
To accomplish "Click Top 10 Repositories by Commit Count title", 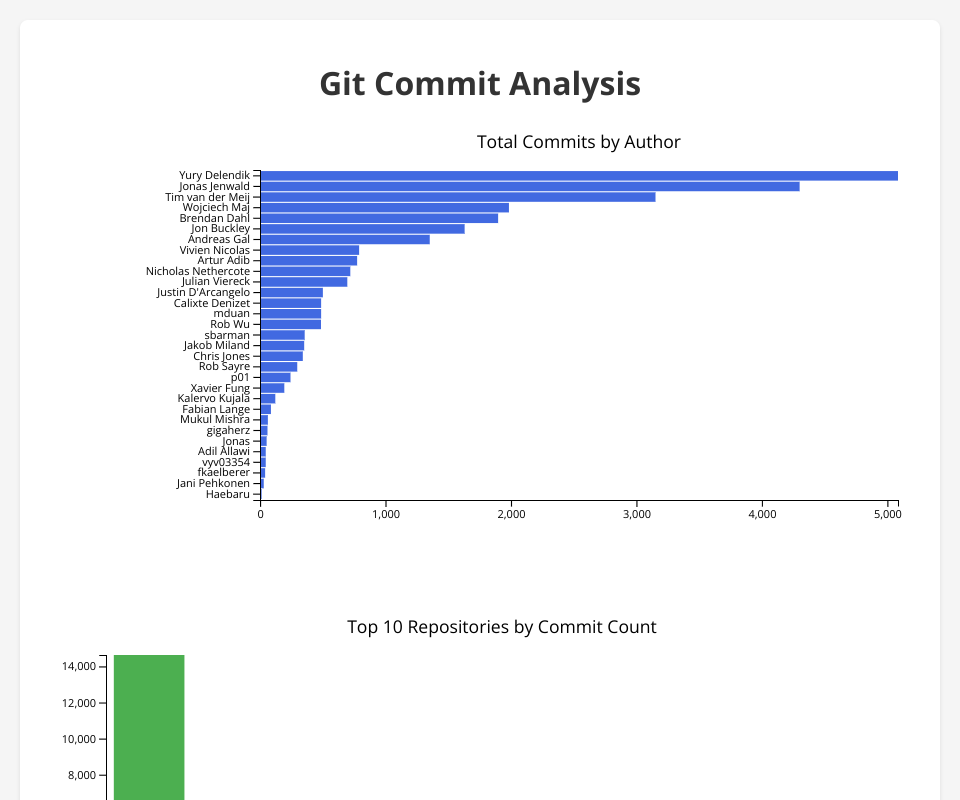I will coord(501,627).
